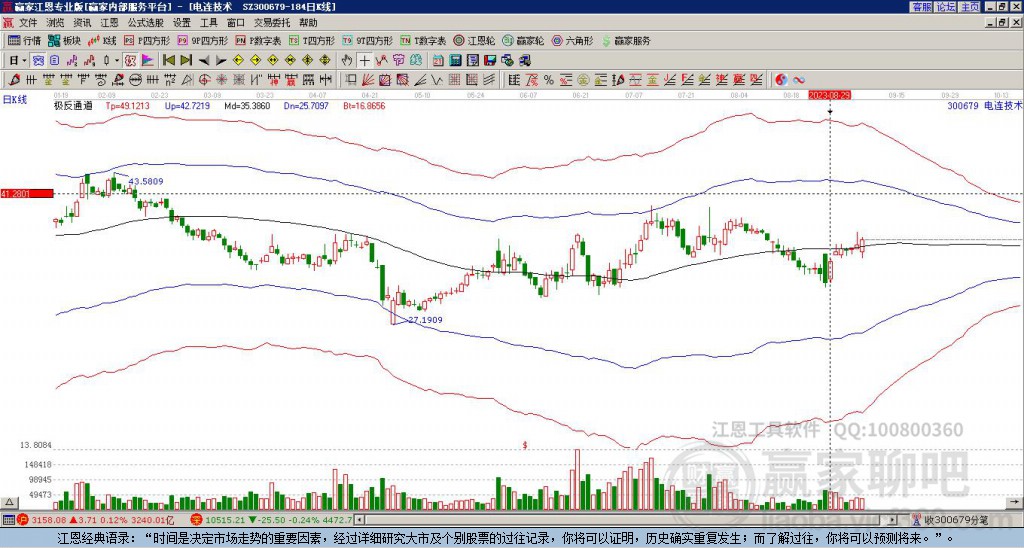
Task: Click the P四方形 square chart button
Action: coord(147,40)
